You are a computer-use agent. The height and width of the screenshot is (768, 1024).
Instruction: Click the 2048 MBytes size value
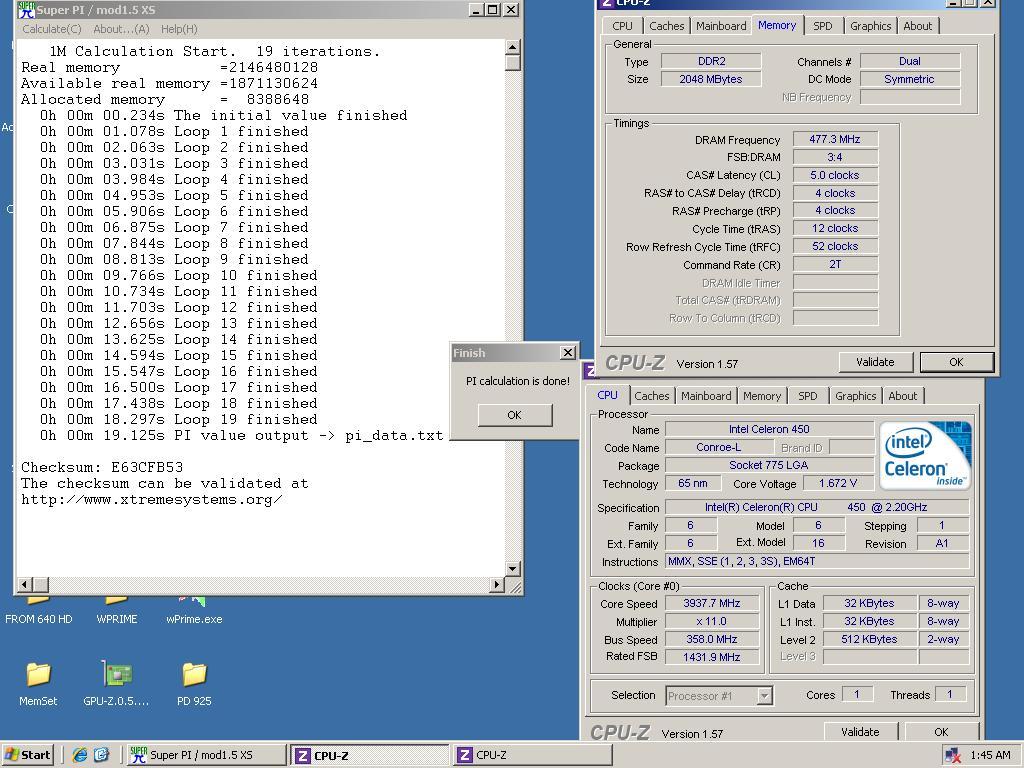[x=711, y=79]
